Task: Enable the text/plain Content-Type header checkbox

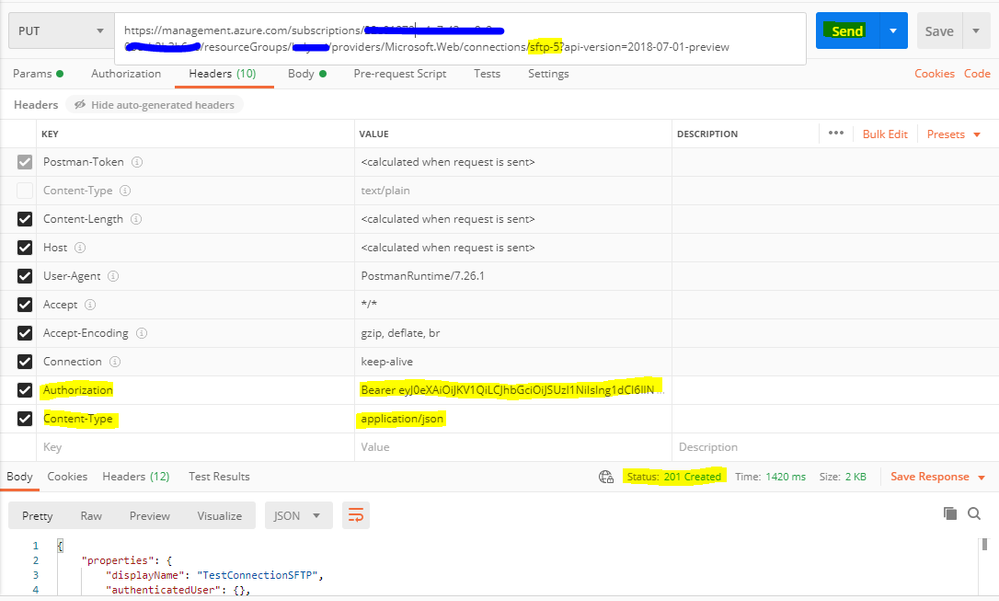Action: pyautogui.click(x=25, y=191)
